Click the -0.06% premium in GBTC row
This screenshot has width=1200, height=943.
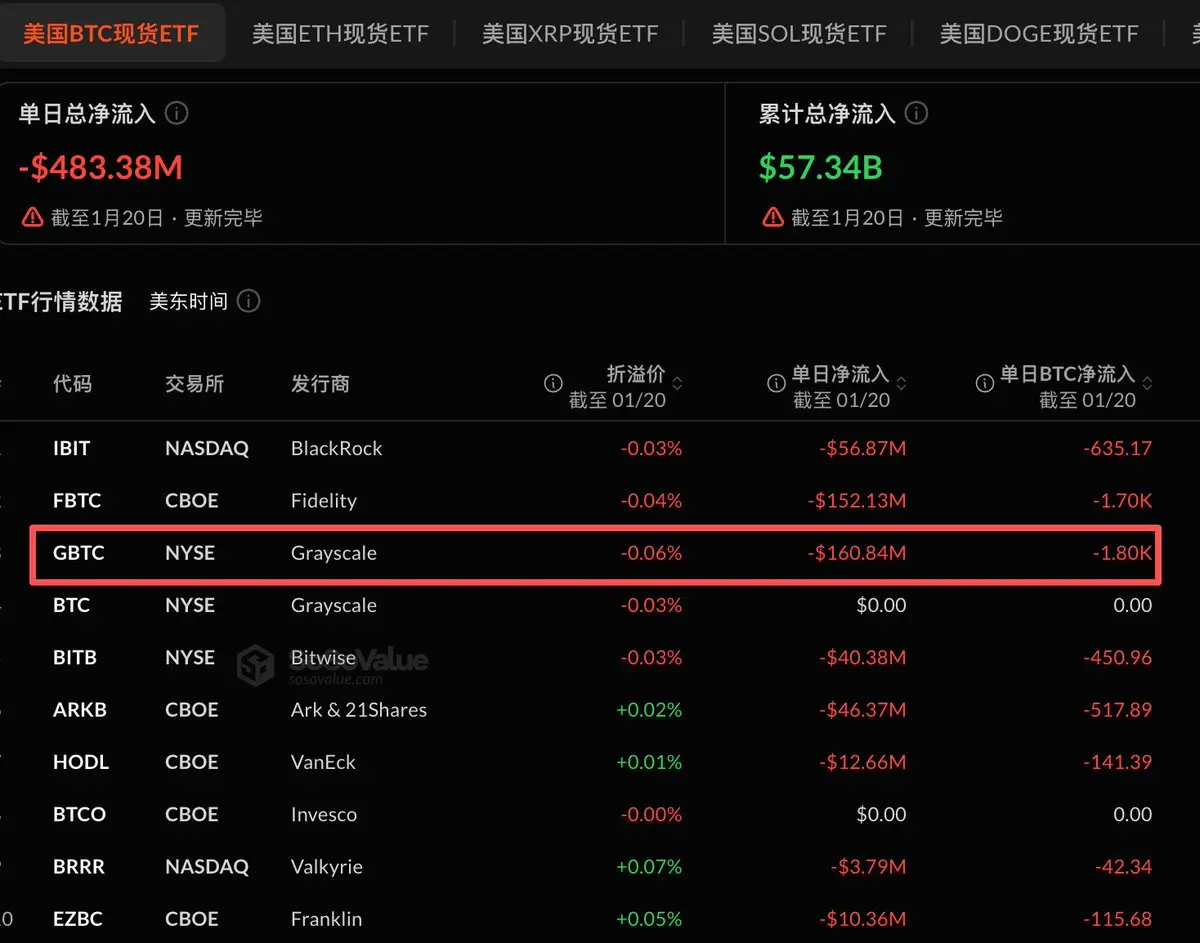(651, 552)
